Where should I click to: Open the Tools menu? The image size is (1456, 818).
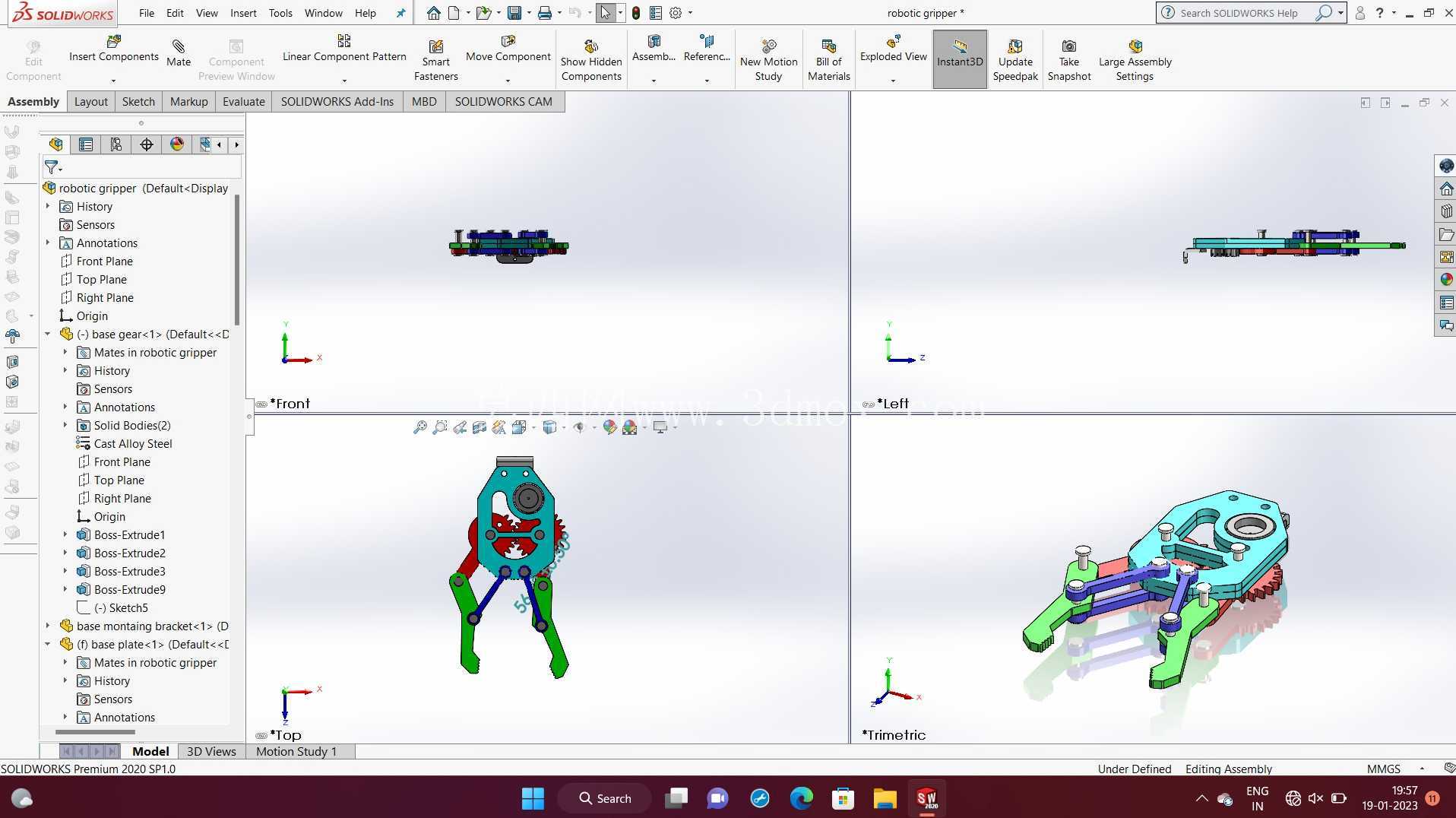[280, 13]
